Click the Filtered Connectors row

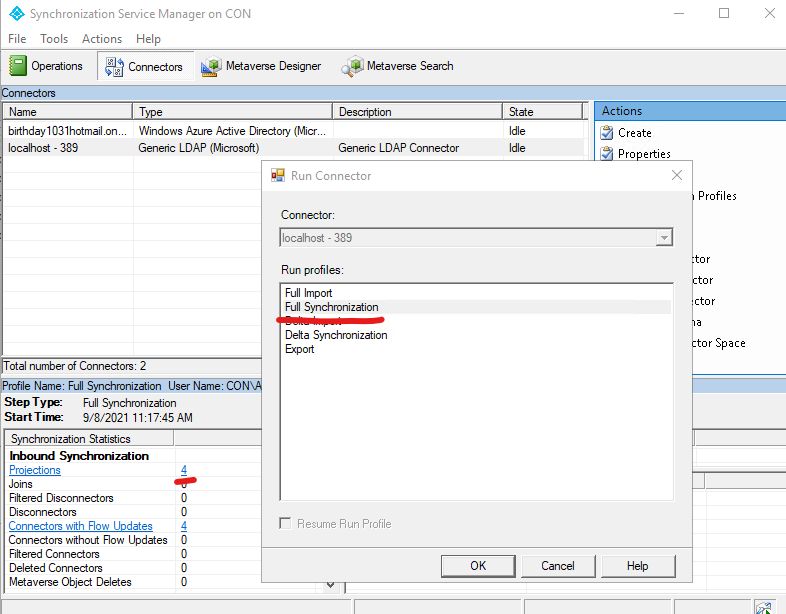pyautogui.click(x=54, y=554)
